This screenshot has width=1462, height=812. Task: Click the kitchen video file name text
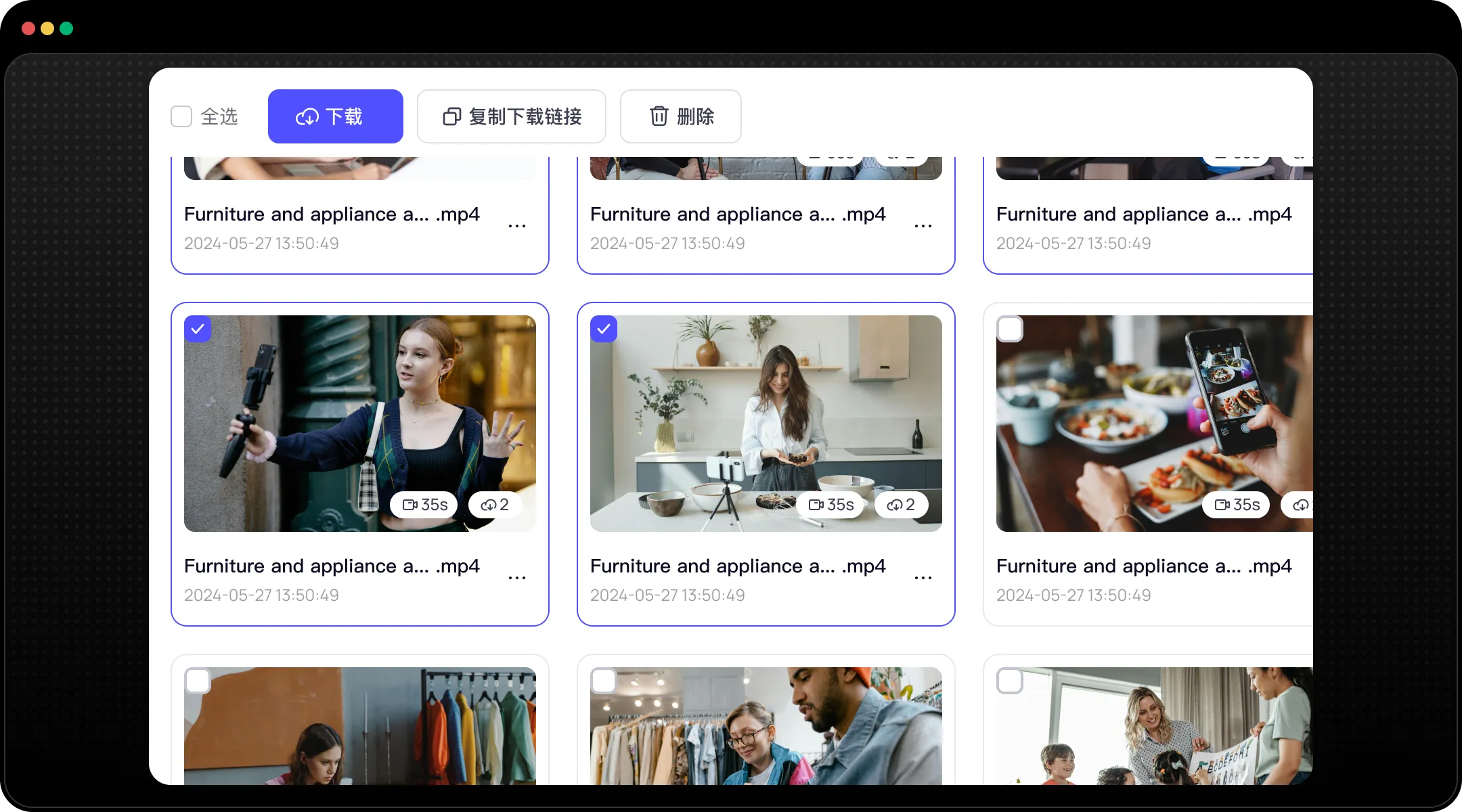click(x=738, y=566)
